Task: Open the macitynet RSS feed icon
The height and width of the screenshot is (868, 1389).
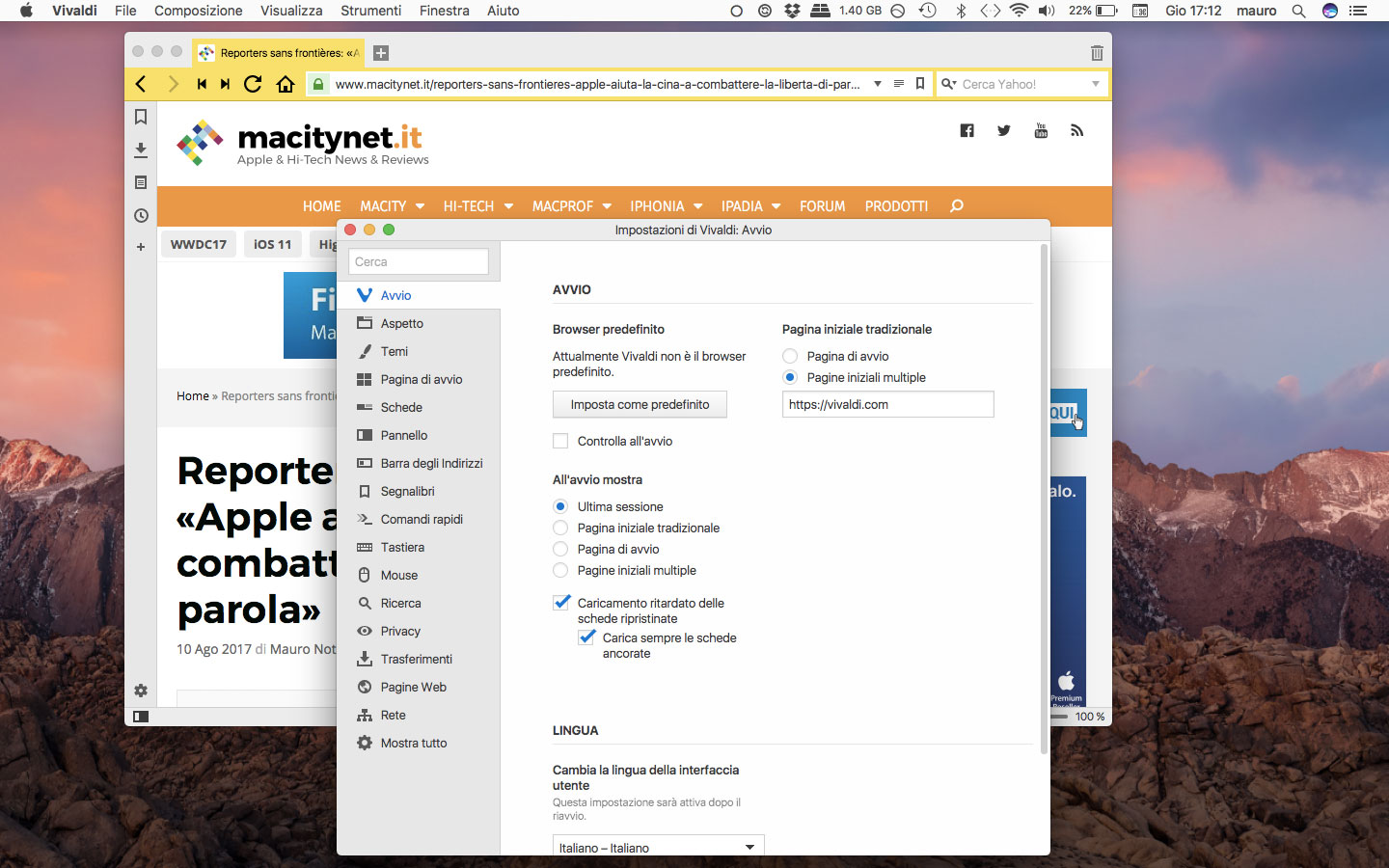Action: pos(1077,130)
